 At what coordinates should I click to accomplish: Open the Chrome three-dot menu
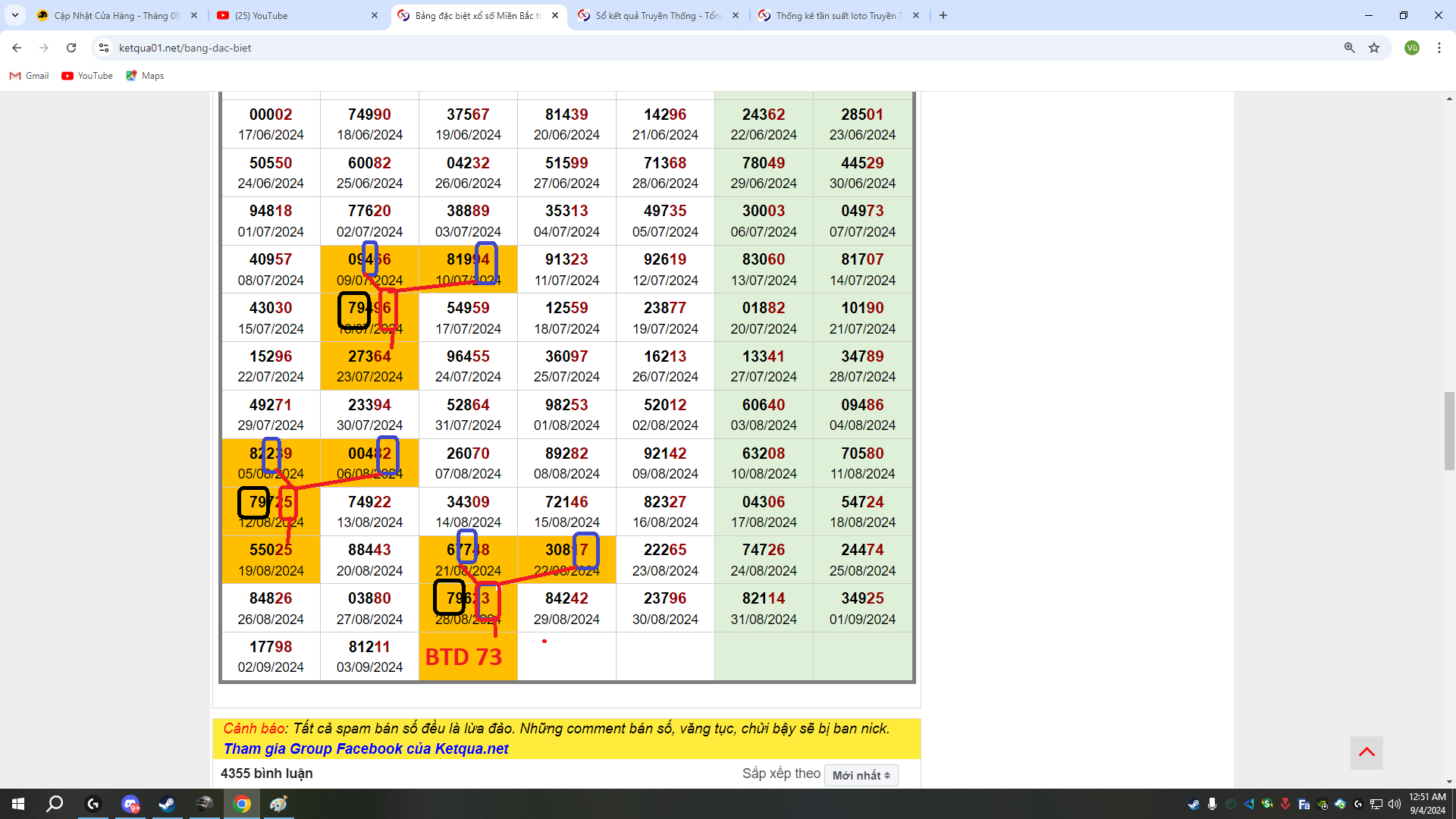coord(1439,48)
